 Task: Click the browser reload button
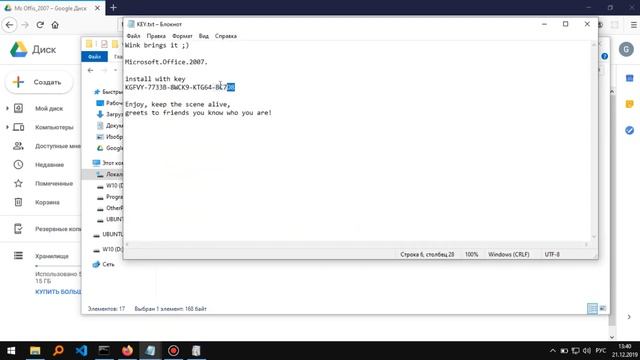(40, 25)
